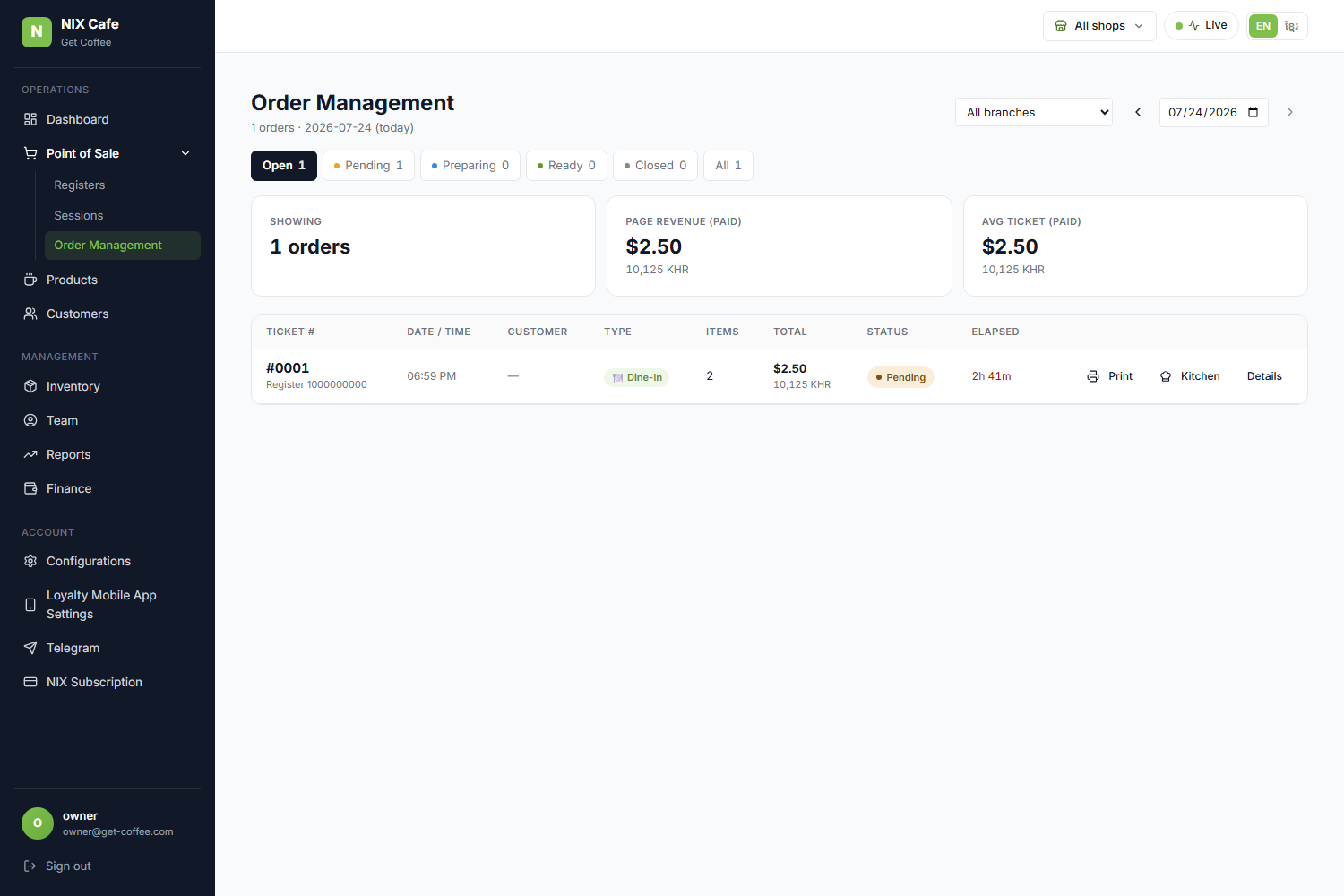Go to next day arrow
This screenshot has width=1344, height=896.
(1290, 112)
